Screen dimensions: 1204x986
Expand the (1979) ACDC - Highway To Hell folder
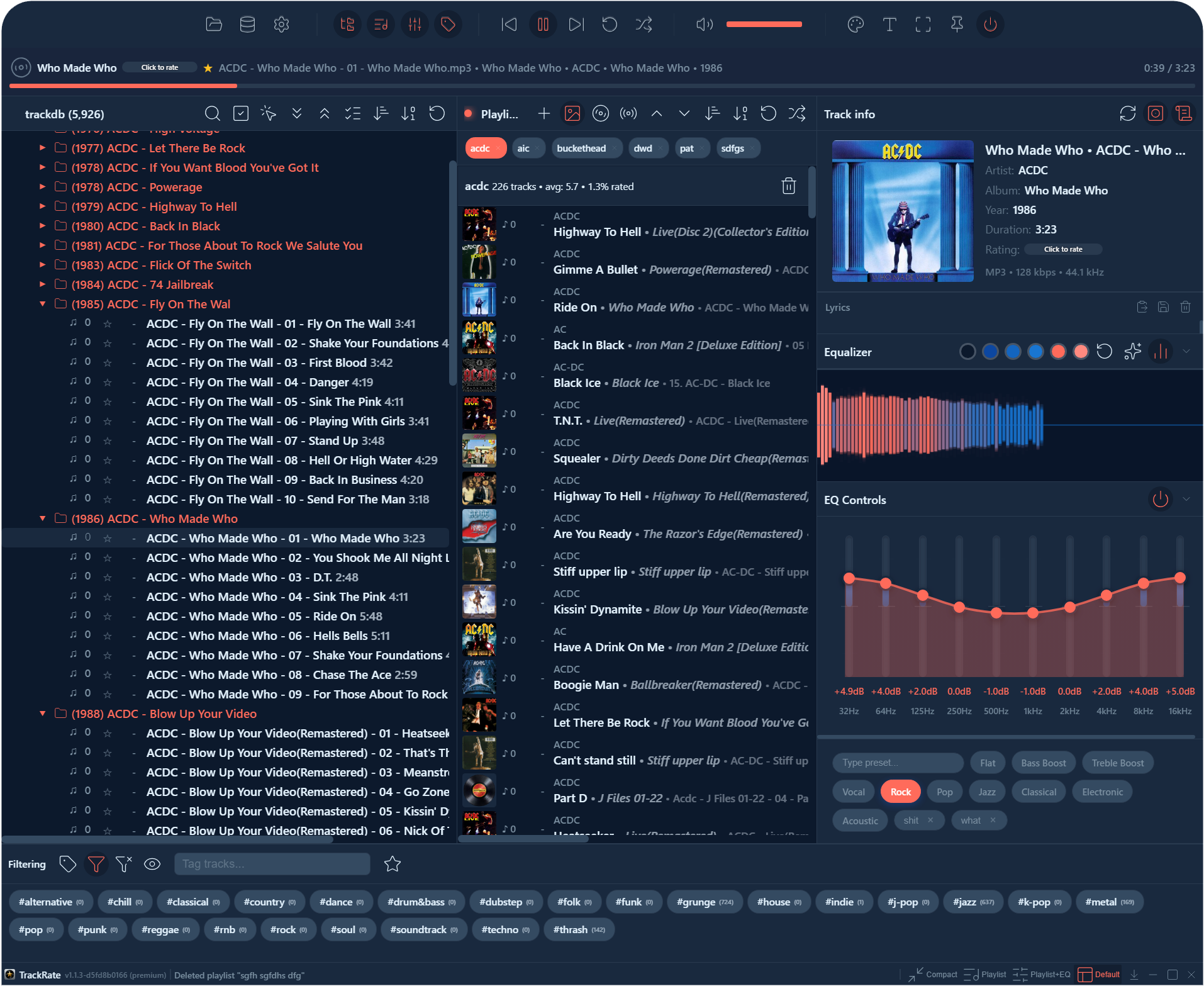click(42, 206)
